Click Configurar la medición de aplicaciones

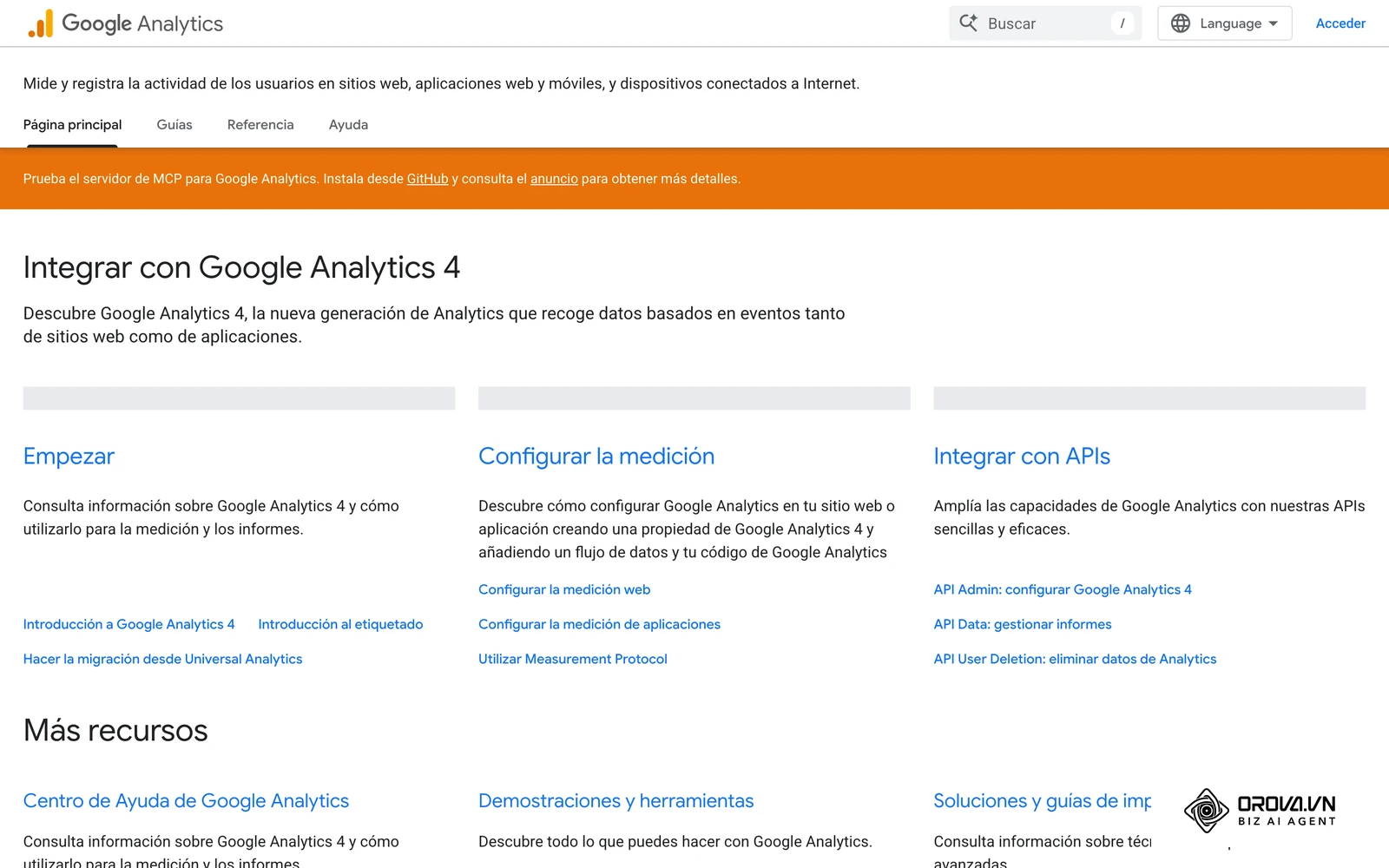599,624
